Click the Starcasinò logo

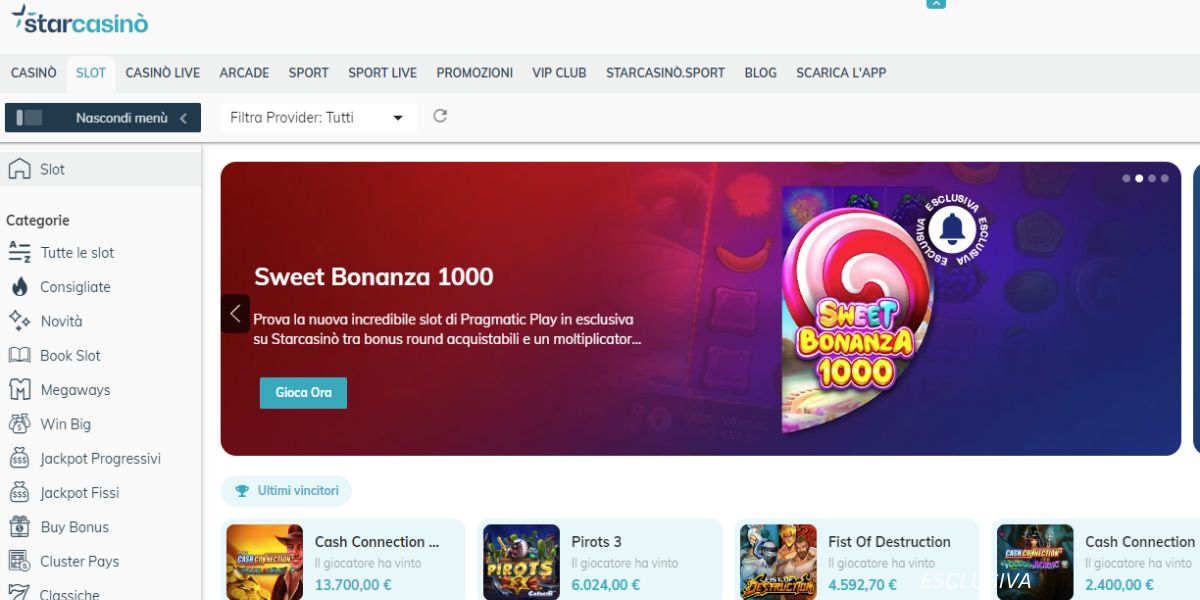(x=80, y=21)
